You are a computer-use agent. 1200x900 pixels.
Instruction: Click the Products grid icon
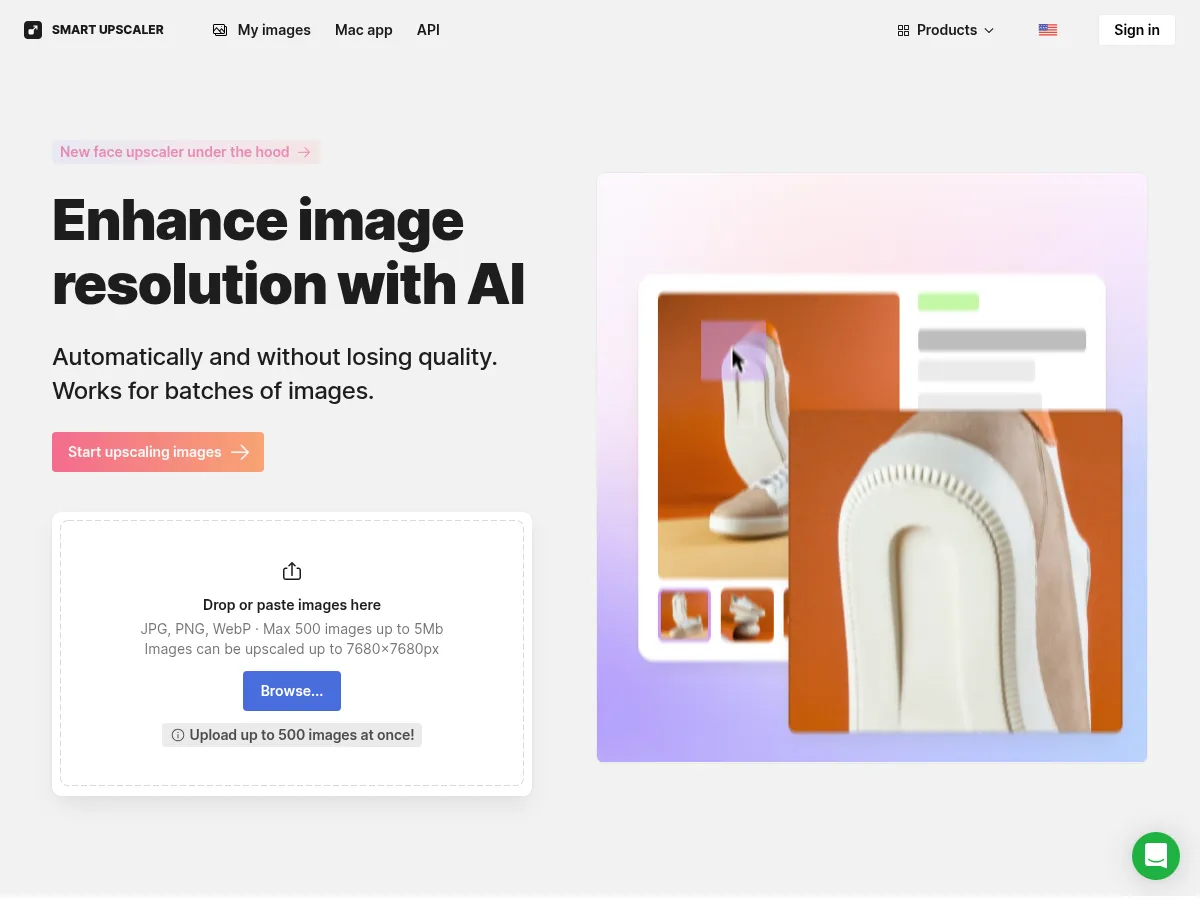tap(904, 30)
